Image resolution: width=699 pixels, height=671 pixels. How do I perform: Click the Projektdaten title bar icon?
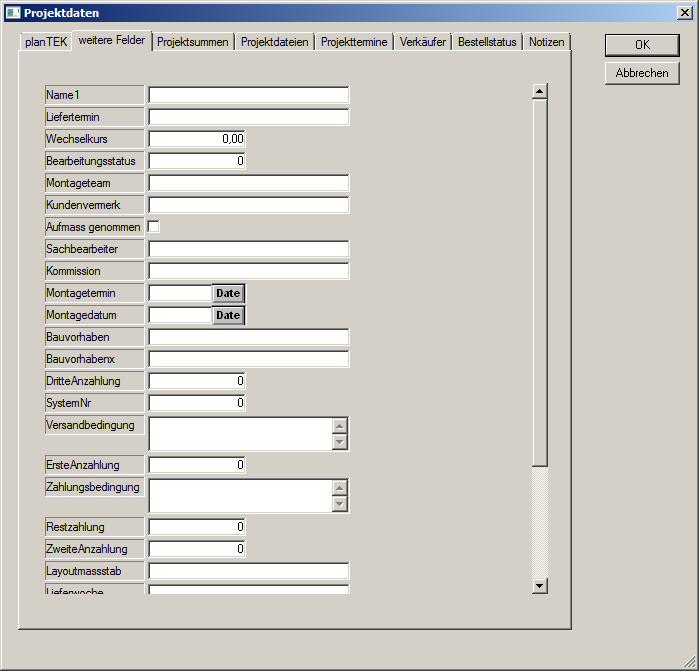(x=12, y=12)
